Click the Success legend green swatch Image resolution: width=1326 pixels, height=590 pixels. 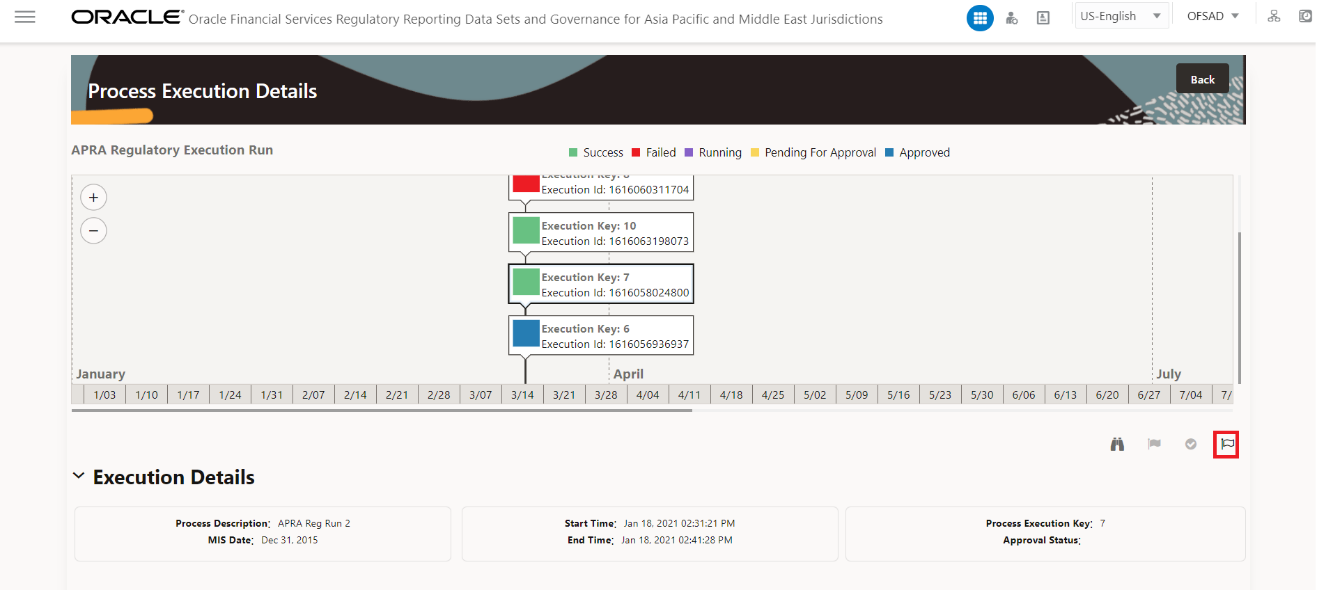click(573, 153)
